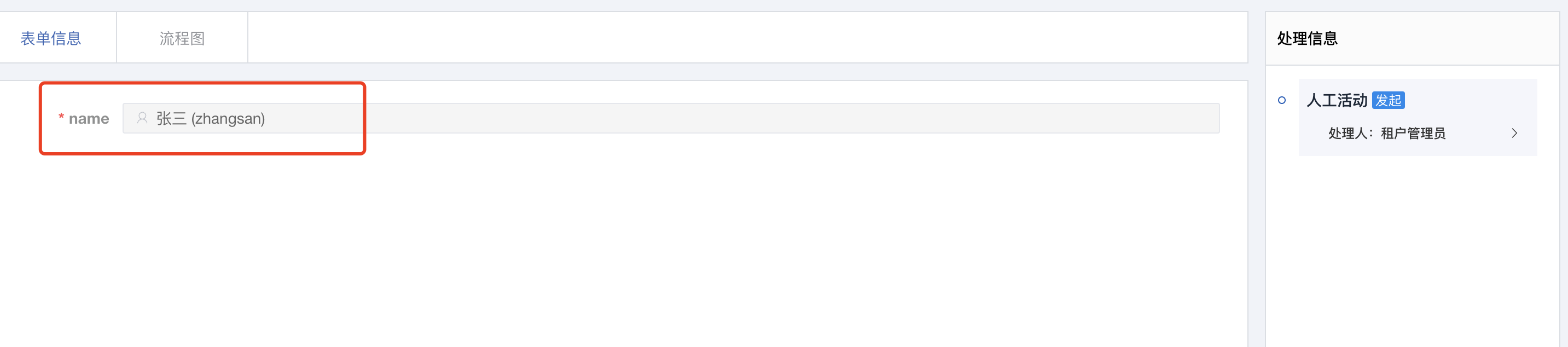Click the far right end of name input
The height and width of the screenshot is (347, 1568).
pyautogui.click(x=1205, y=118)
